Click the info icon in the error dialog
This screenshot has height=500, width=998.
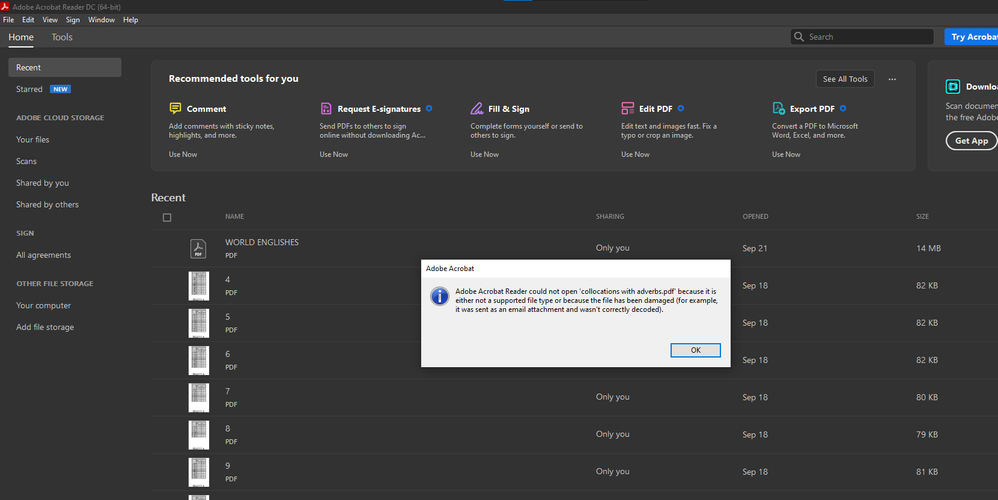pos(440,296)
